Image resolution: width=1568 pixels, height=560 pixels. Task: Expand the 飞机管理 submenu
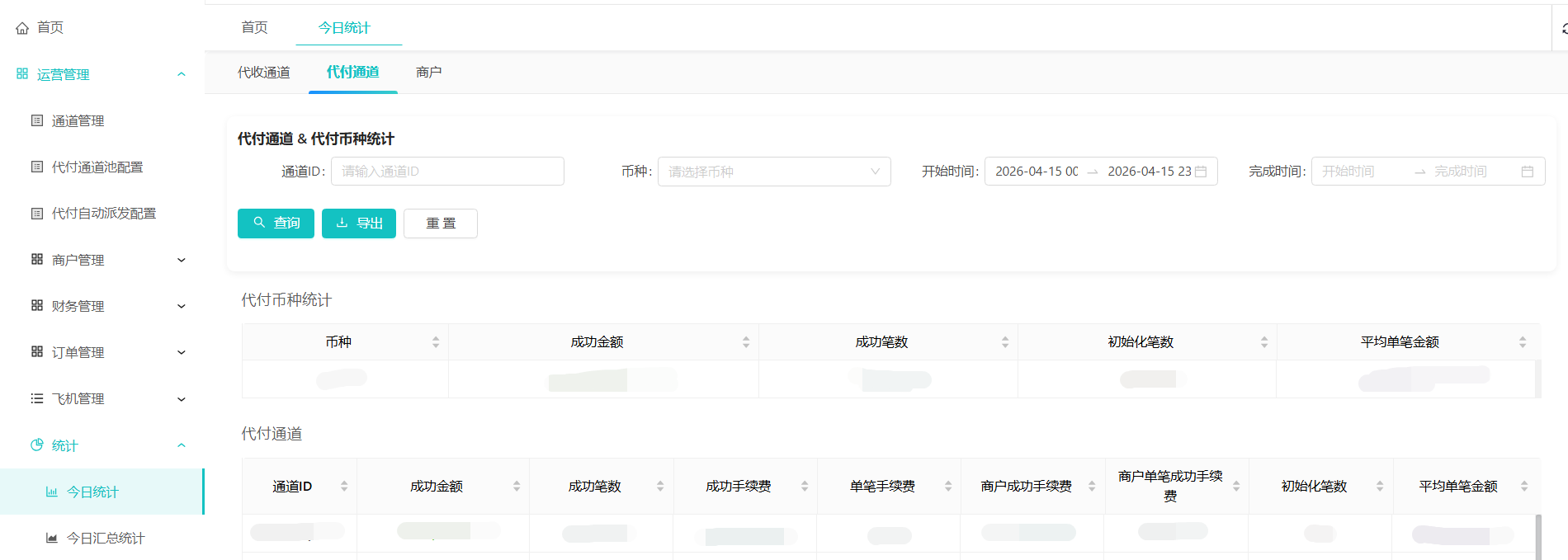(x=182, y=399)
